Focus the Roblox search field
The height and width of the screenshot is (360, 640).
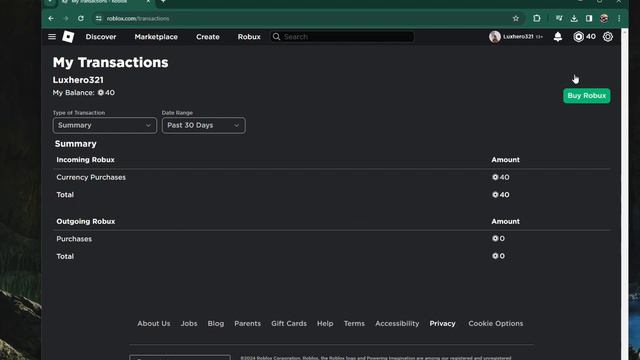point(342,37)
